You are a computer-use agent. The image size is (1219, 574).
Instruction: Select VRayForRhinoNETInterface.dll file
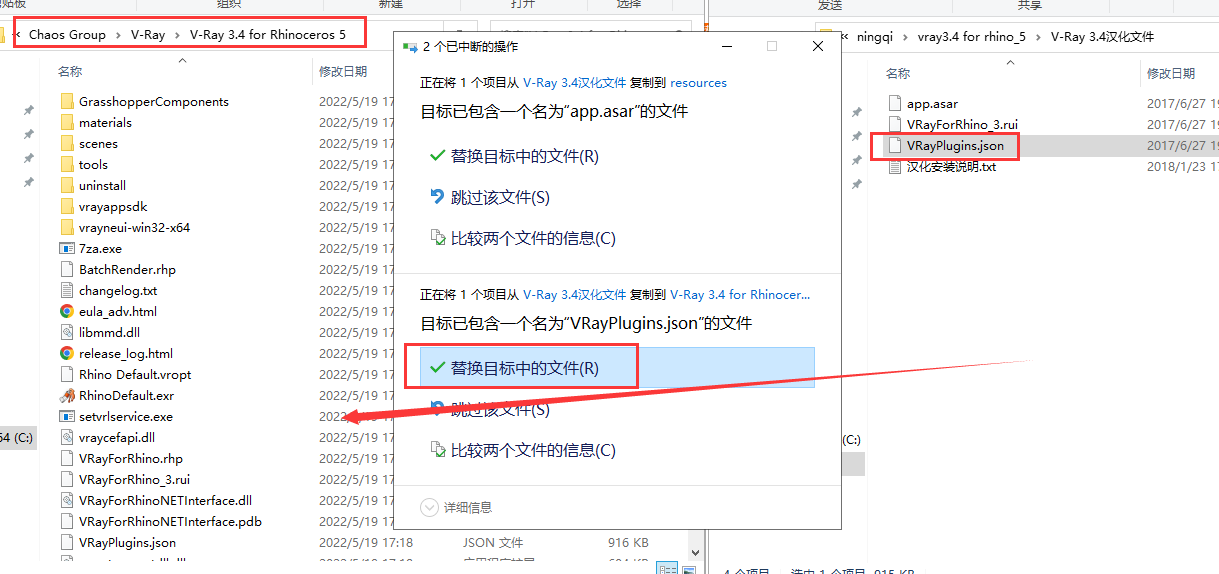coord(165,500)
